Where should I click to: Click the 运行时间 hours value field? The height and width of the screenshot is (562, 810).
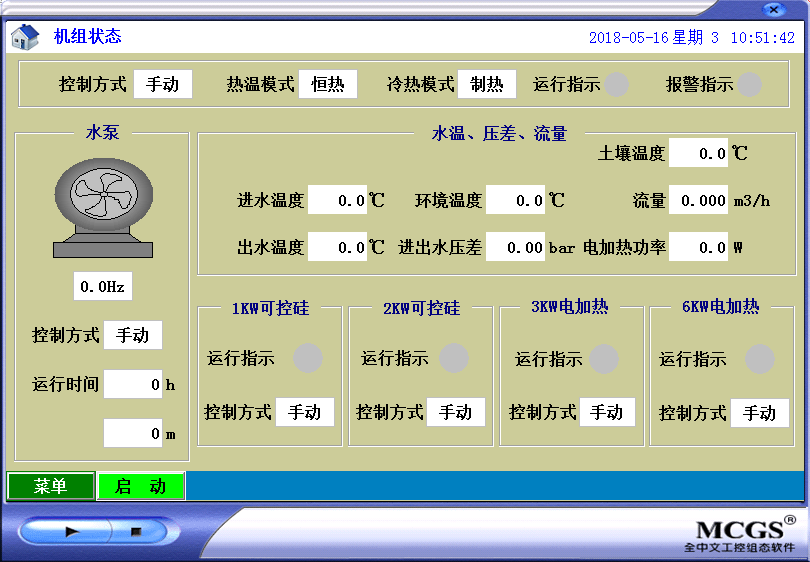pyautogui.click(x=133, y=384)
